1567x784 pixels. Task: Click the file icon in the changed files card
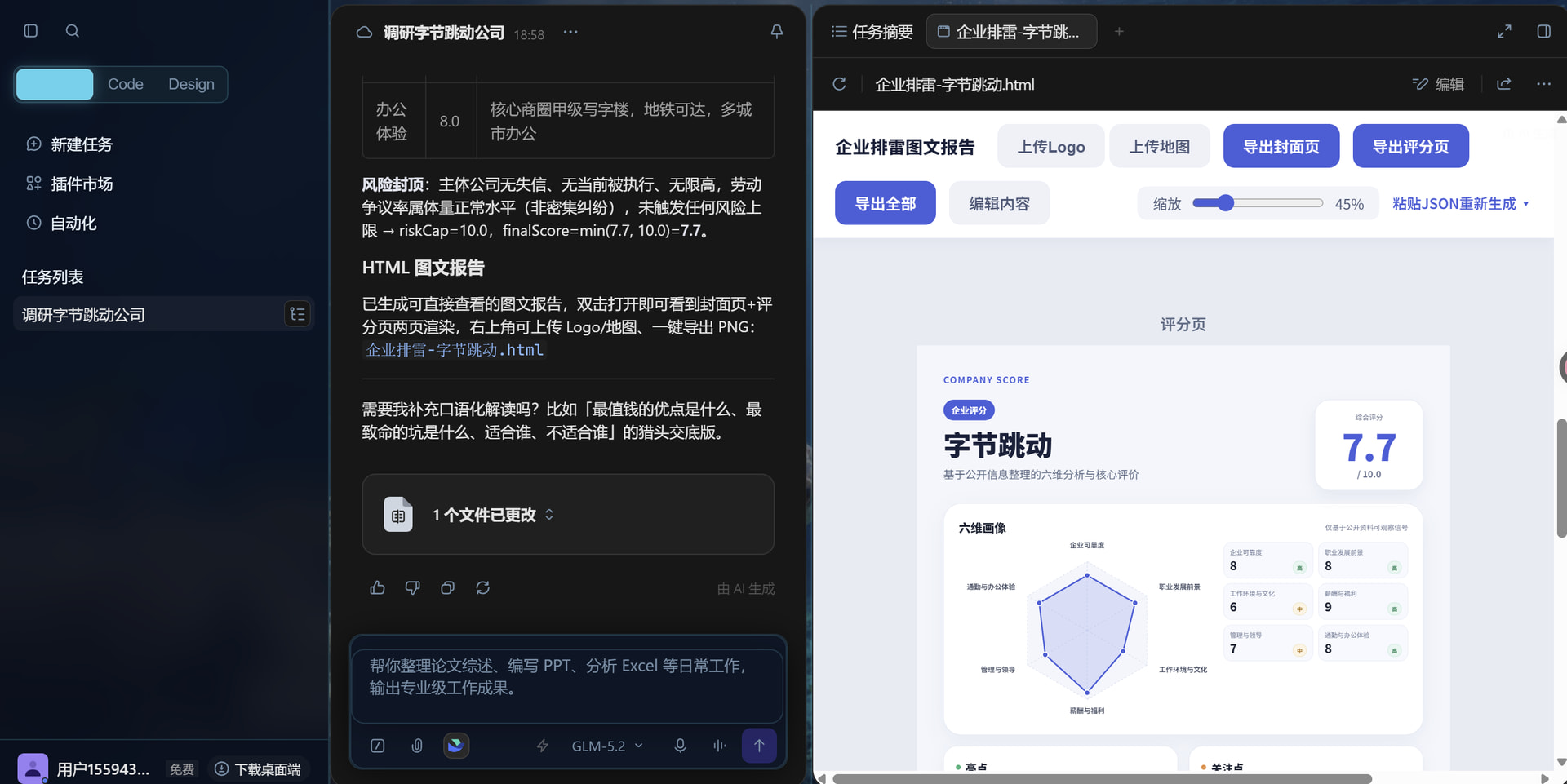(x=398, y=515)
